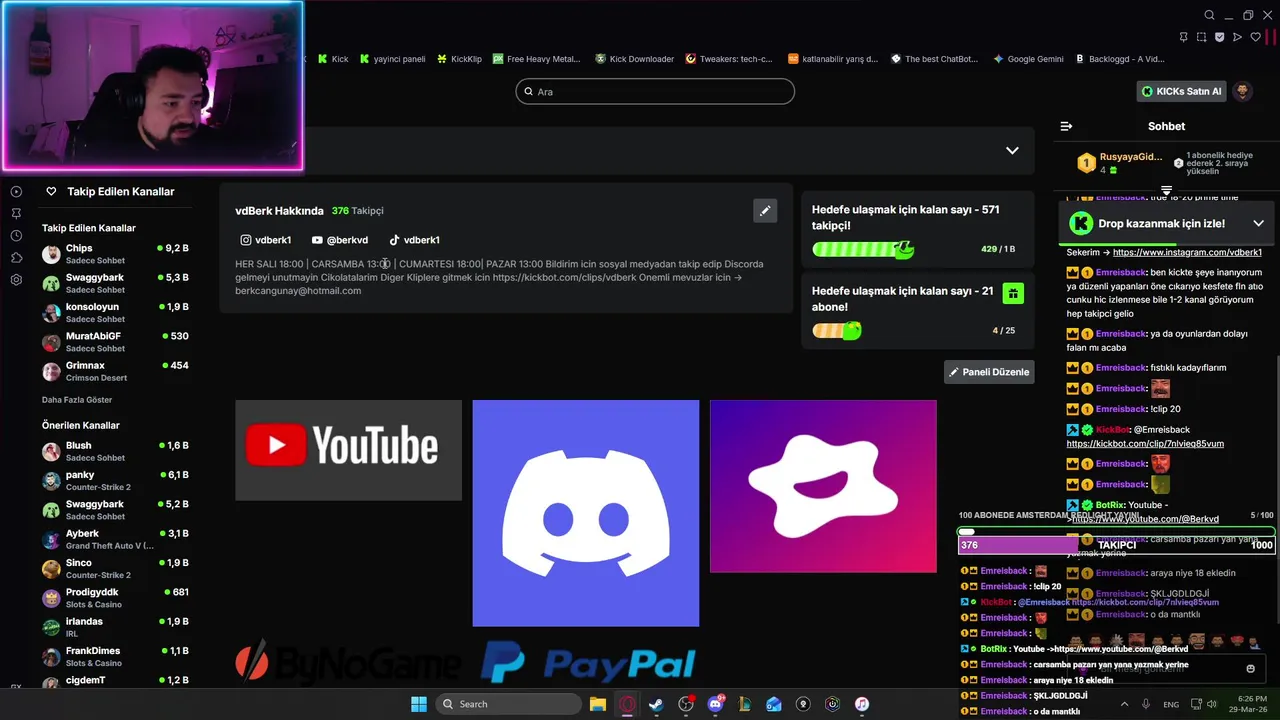Click the follower goal progress bar 429 / 1 B

click(x=862, y=248)
